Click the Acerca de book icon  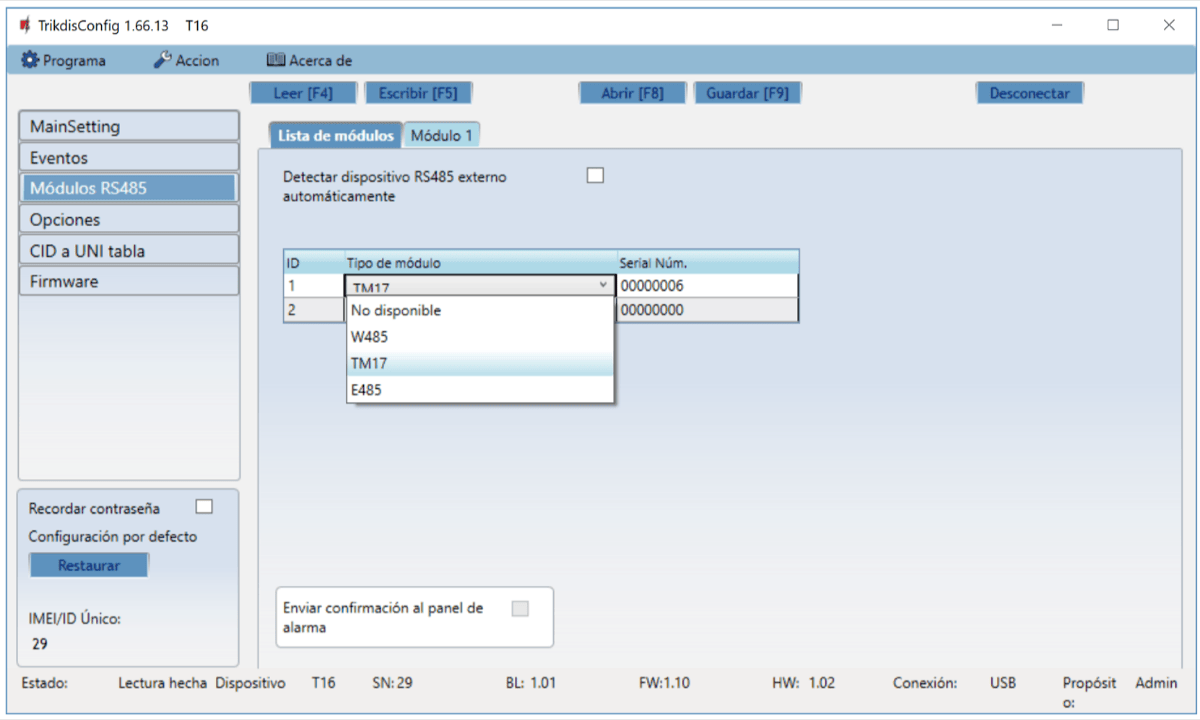(276, 60)
